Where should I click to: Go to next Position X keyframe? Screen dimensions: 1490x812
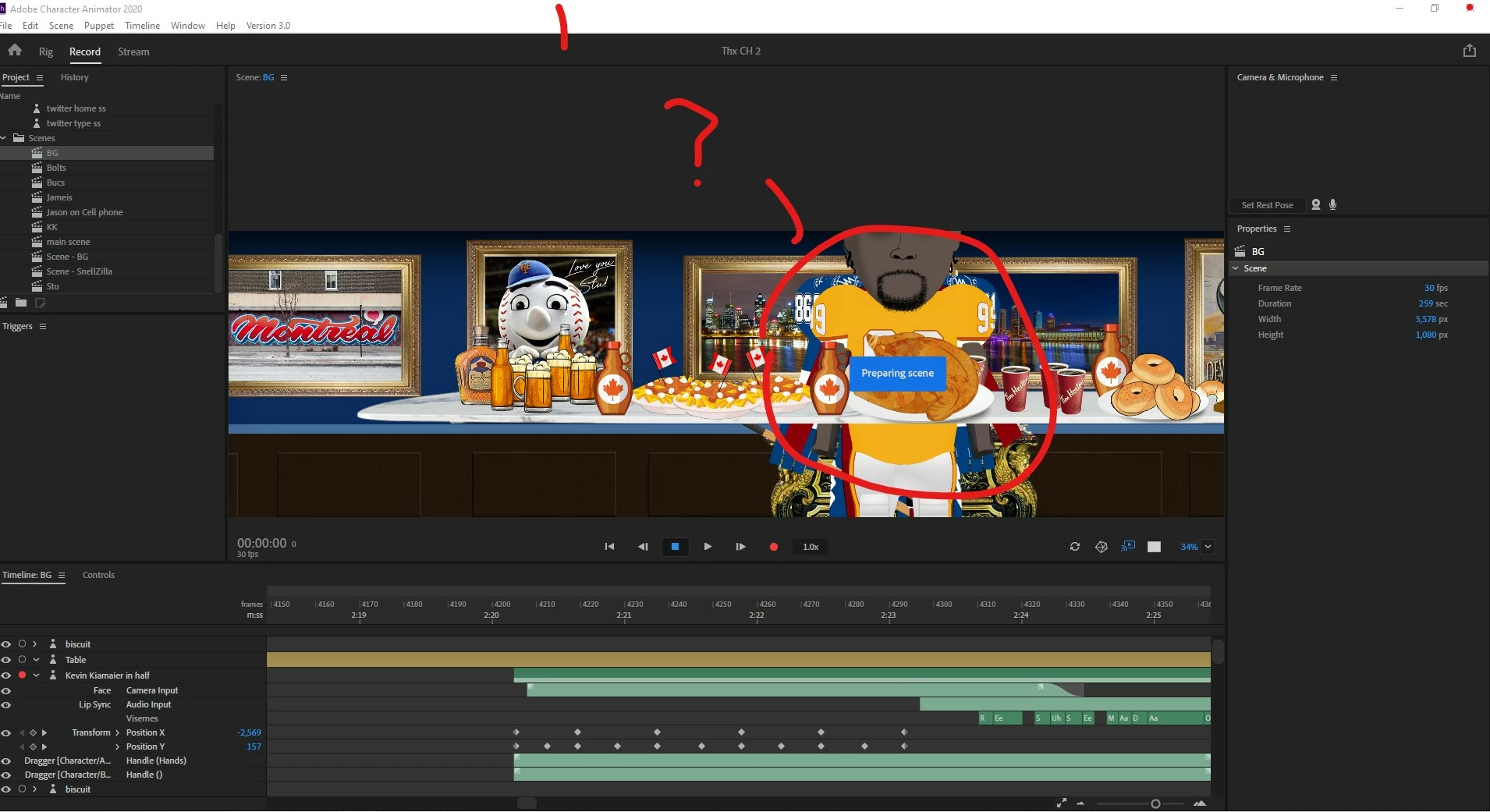tap(44, 732)
